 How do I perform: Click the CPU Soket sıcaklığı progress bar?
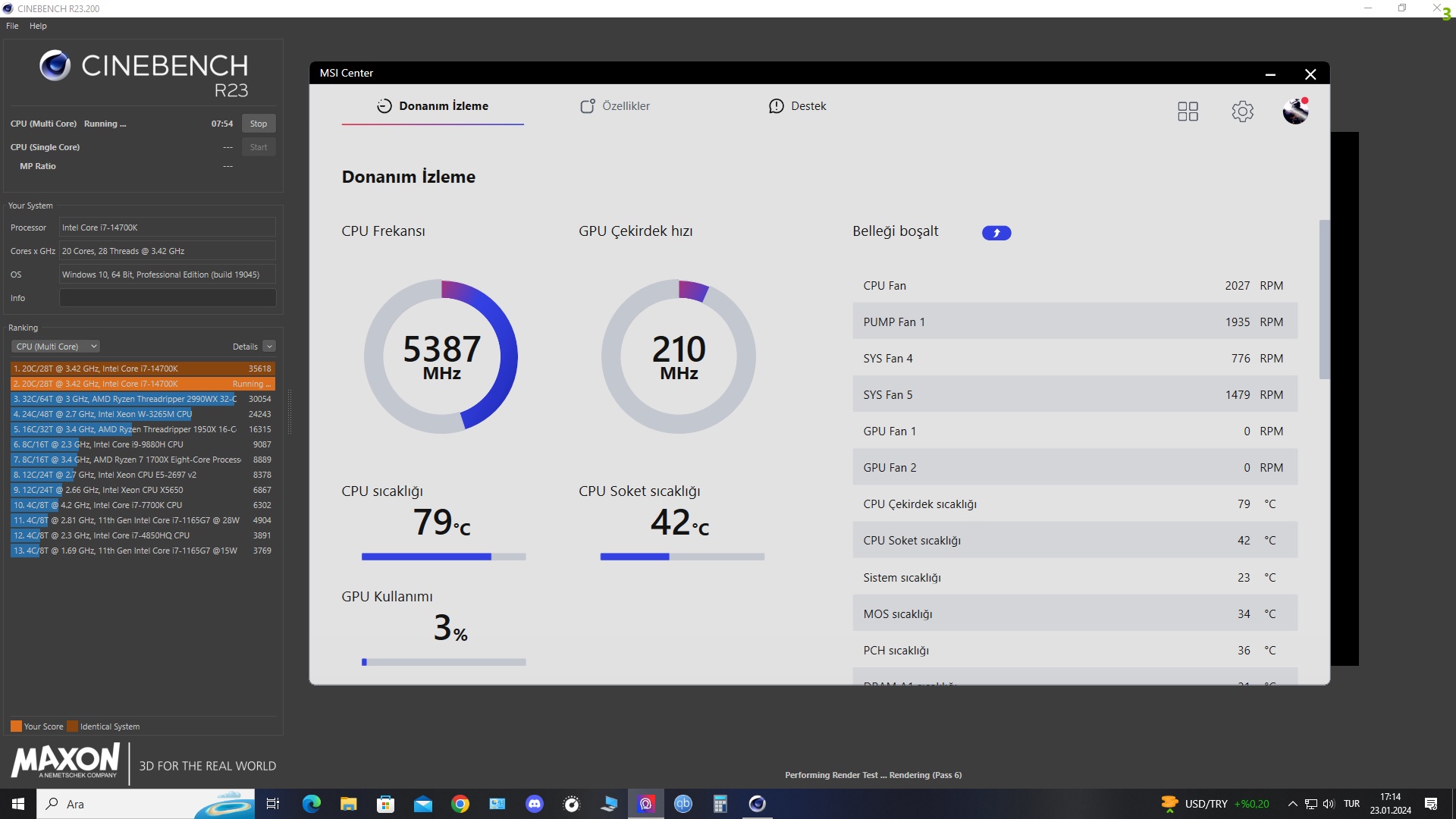682,557
